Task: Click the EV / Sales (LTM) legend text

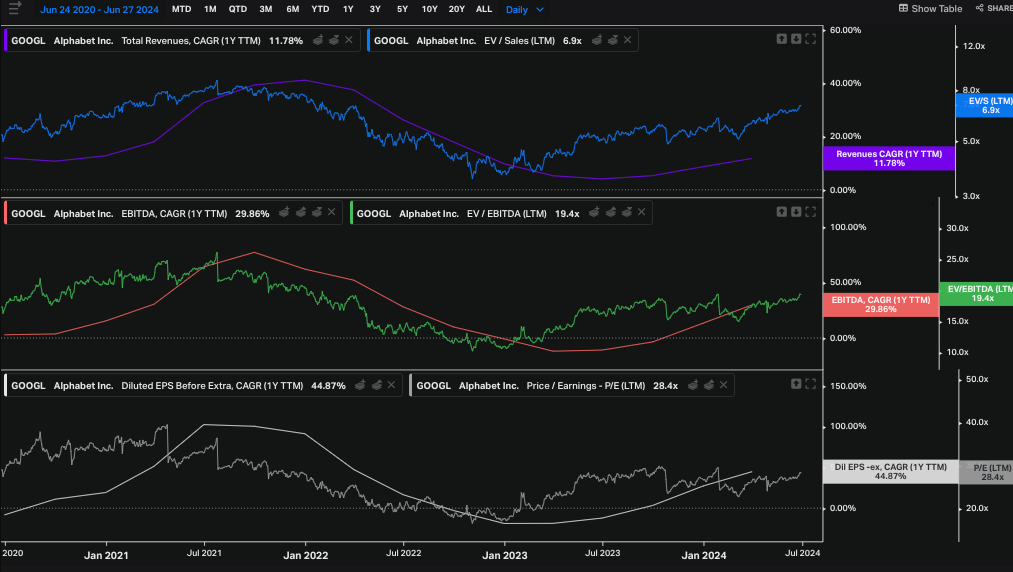Action: point(519,40)
